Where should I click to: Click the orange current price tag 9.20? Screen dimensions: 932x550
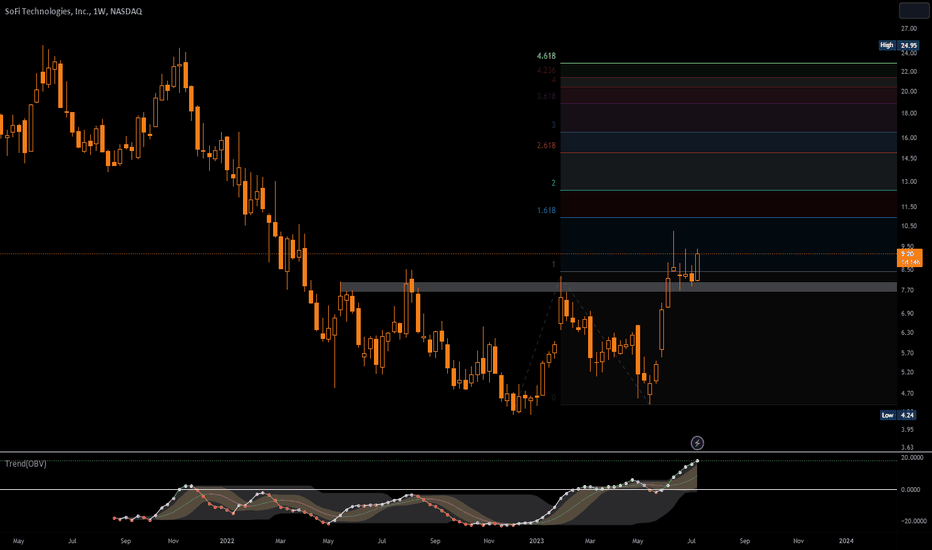coord(909,257)
